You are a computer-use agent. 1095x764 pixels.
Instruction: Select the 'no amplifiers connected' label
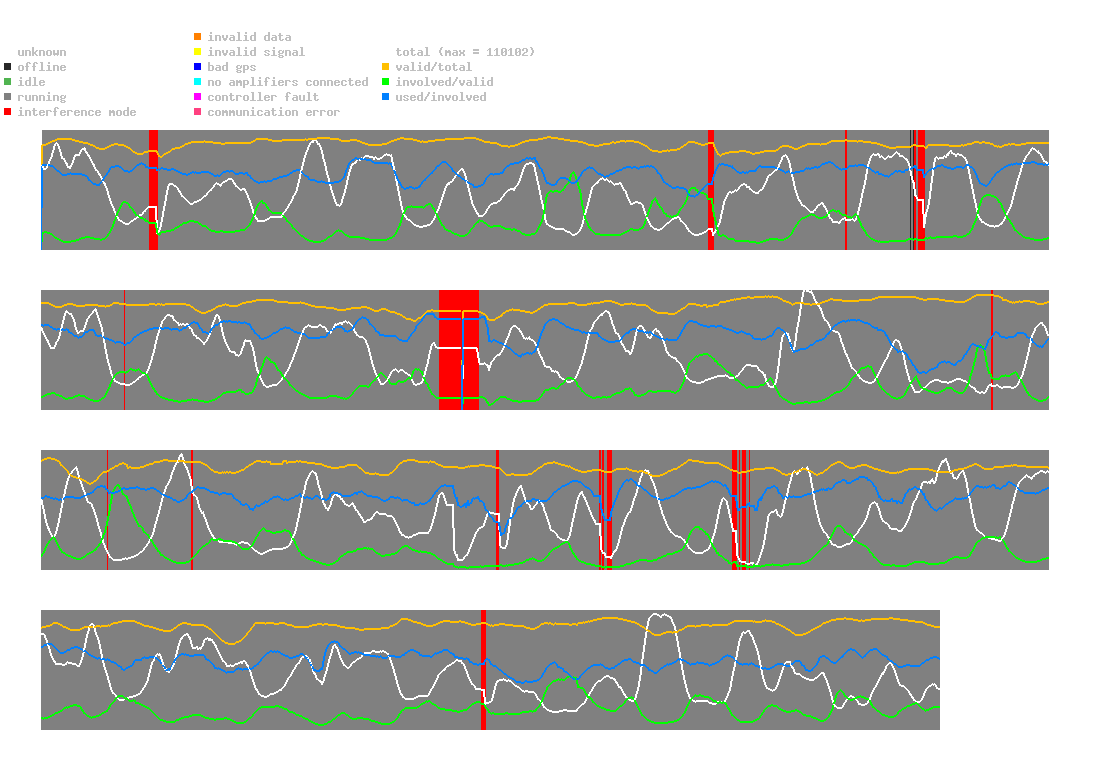click(288, 82)
